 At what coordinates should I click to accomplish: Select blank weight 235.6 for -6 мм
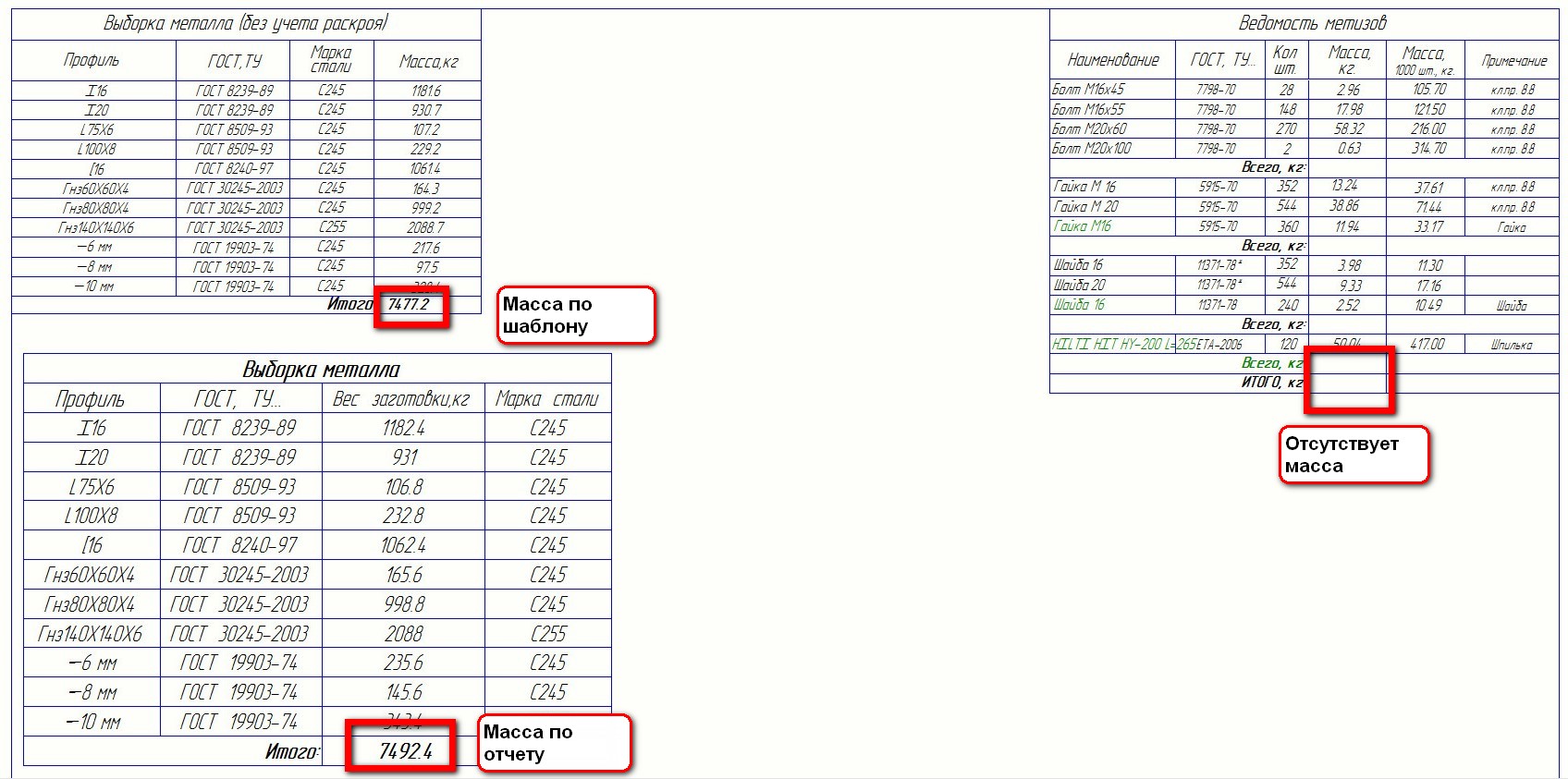pos(404,663)
